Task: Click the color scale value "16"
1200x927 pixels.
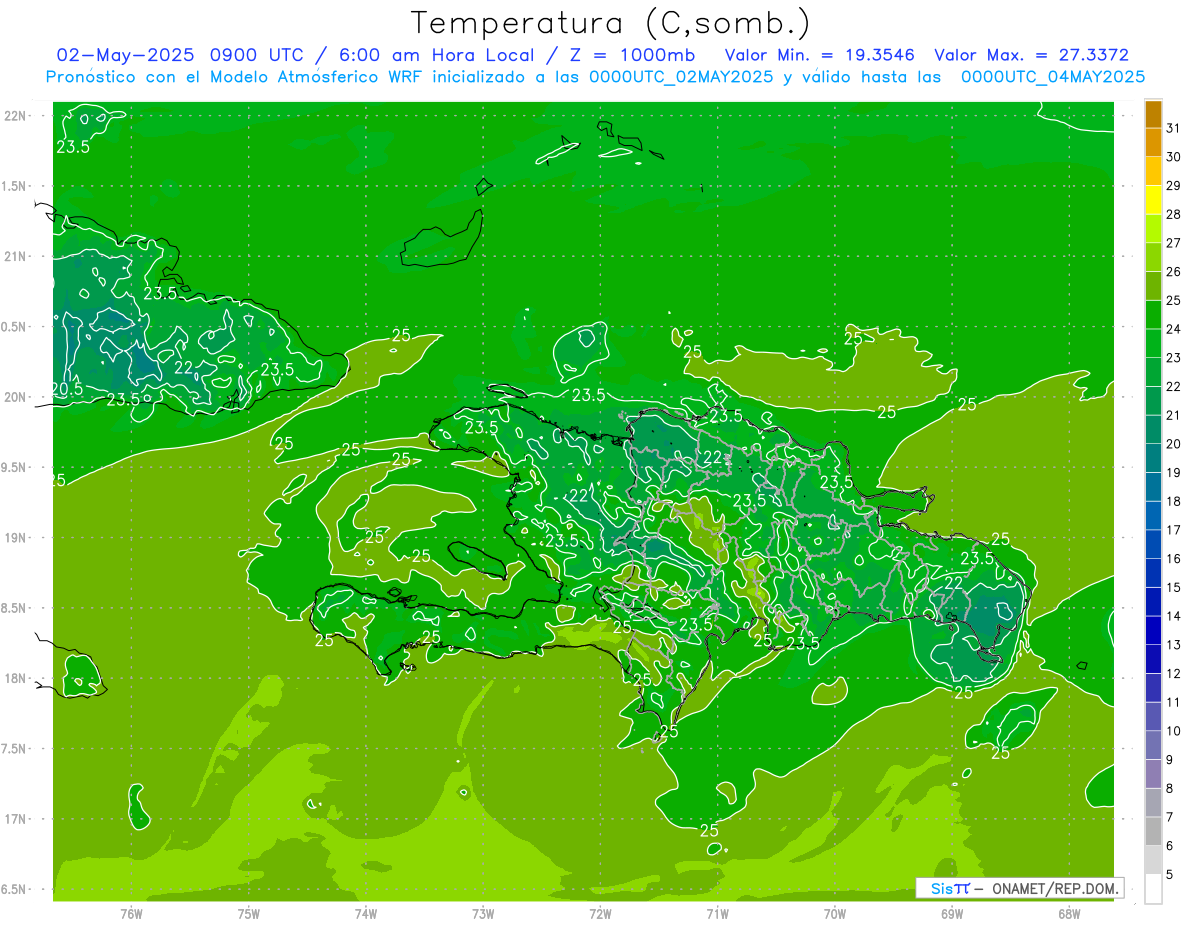Action: pos(1173,559)
